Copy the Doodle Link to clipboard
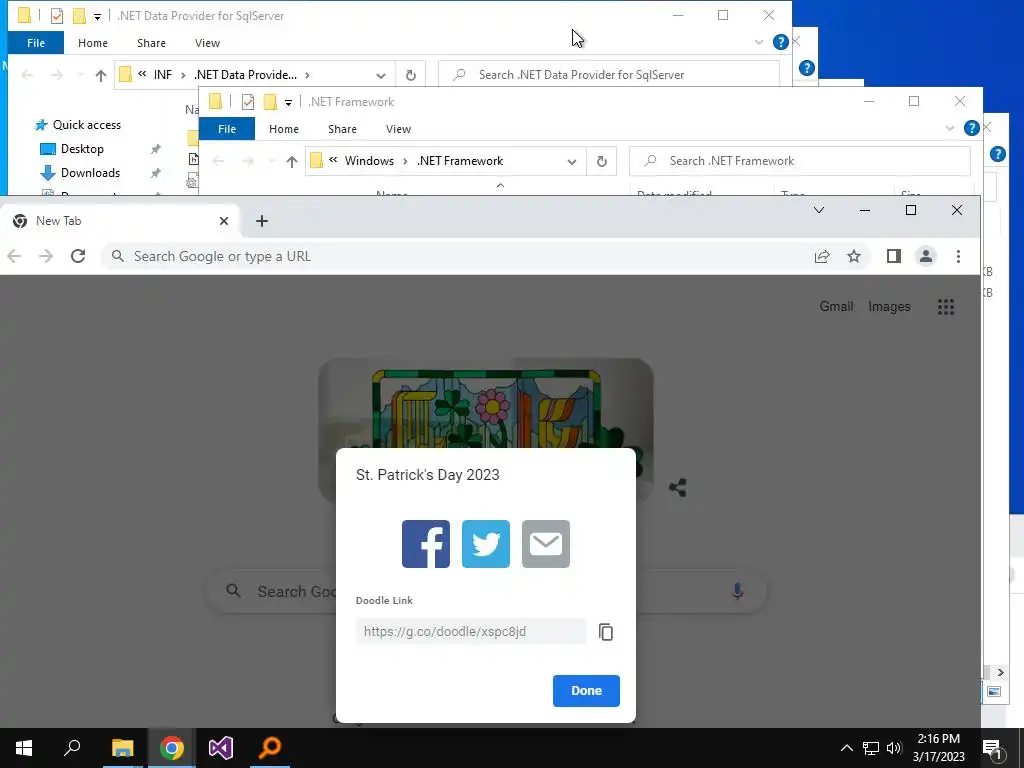The width and height of the screenshot is (1024, 768). click(606, 632)
